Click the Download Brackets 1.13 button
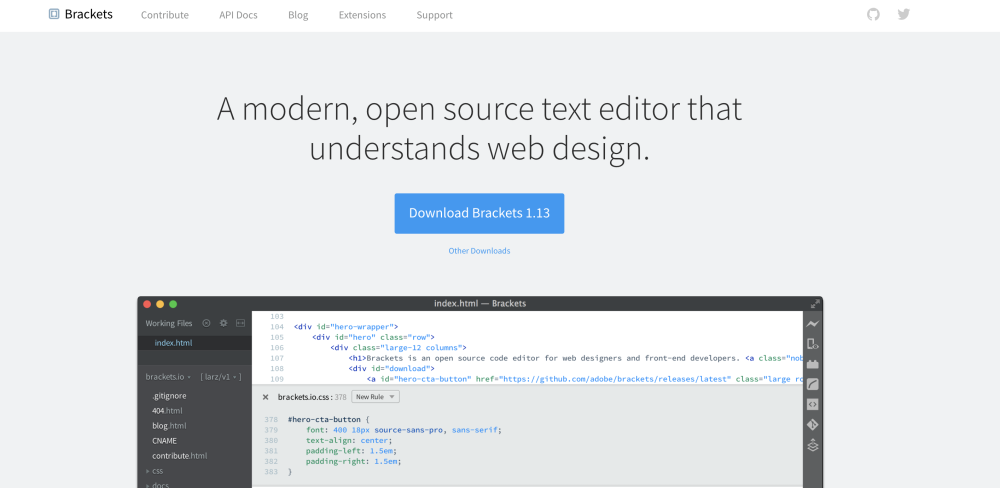This screenshot has width=1000, height=488. 479,213
